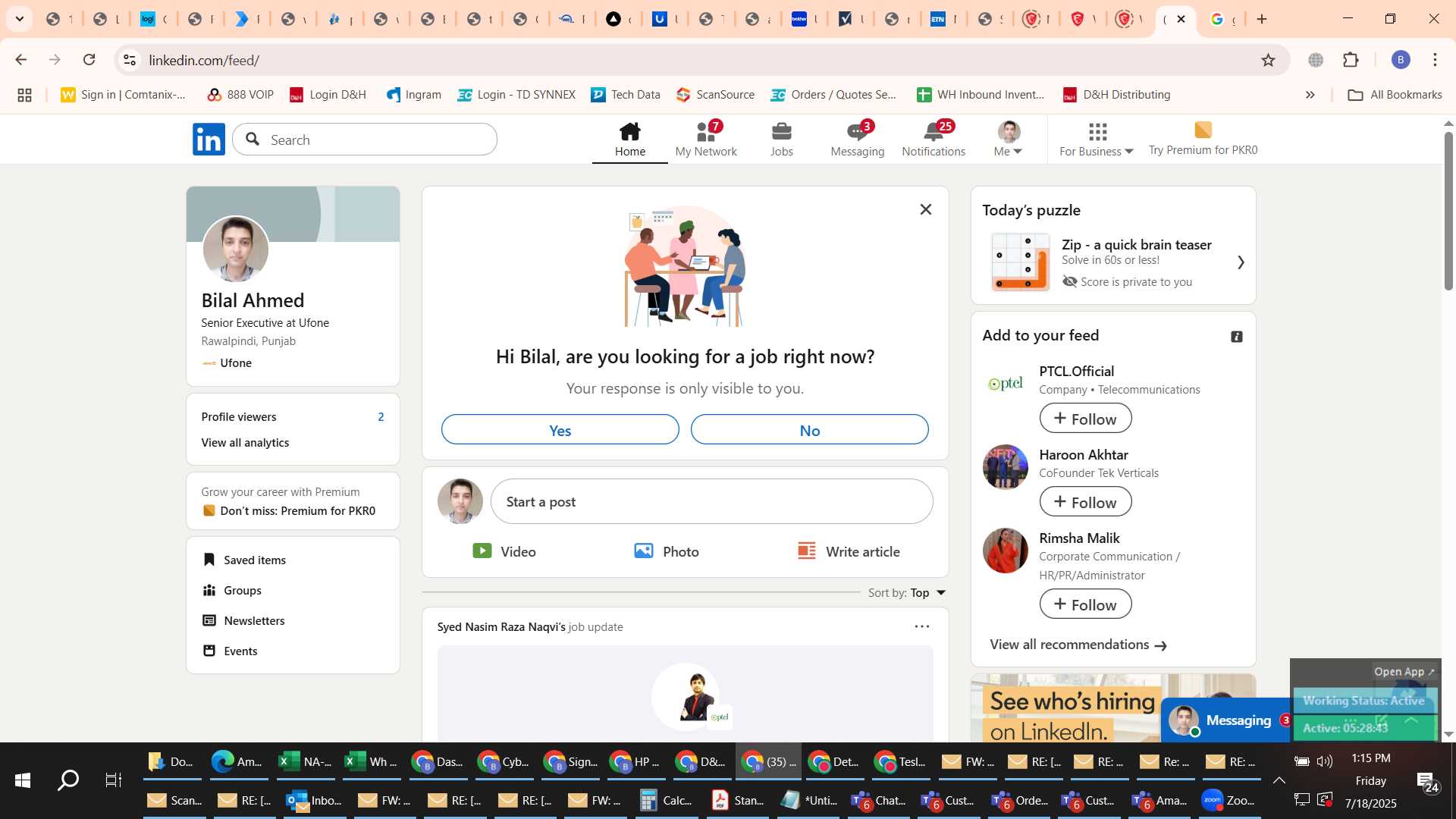Bookmark this page with the star icon

1268,60
